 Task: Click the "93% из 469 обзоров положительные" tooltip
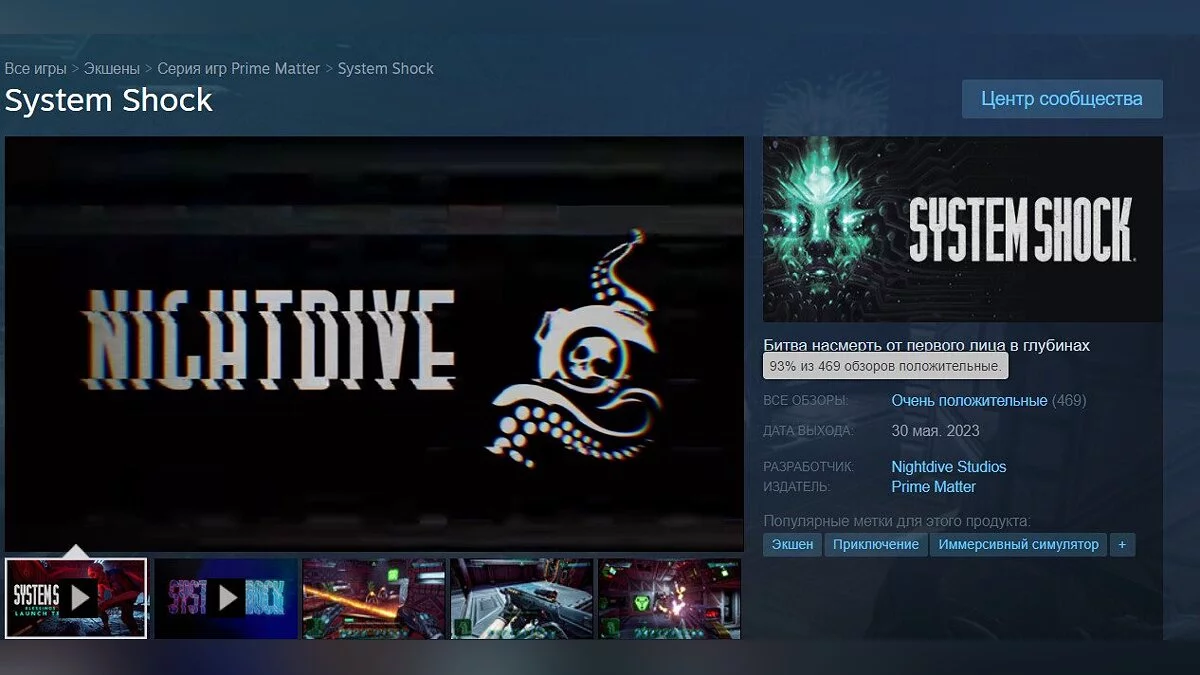(x=886, y=366)
